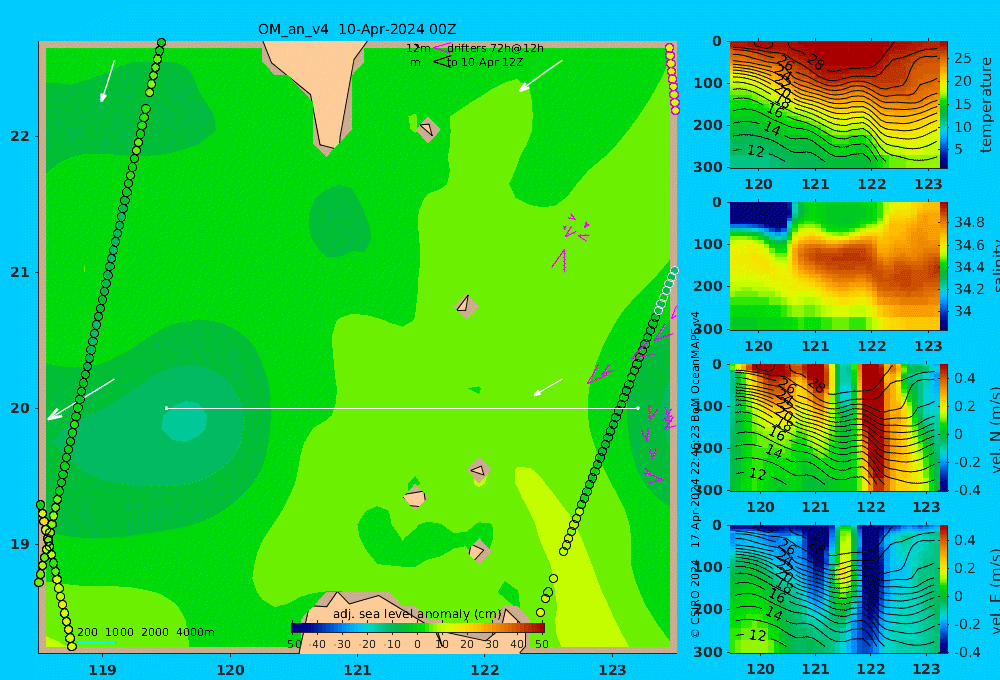Click the 'adj. sea level anomaly (cm)' caption

tap(417, 614)
